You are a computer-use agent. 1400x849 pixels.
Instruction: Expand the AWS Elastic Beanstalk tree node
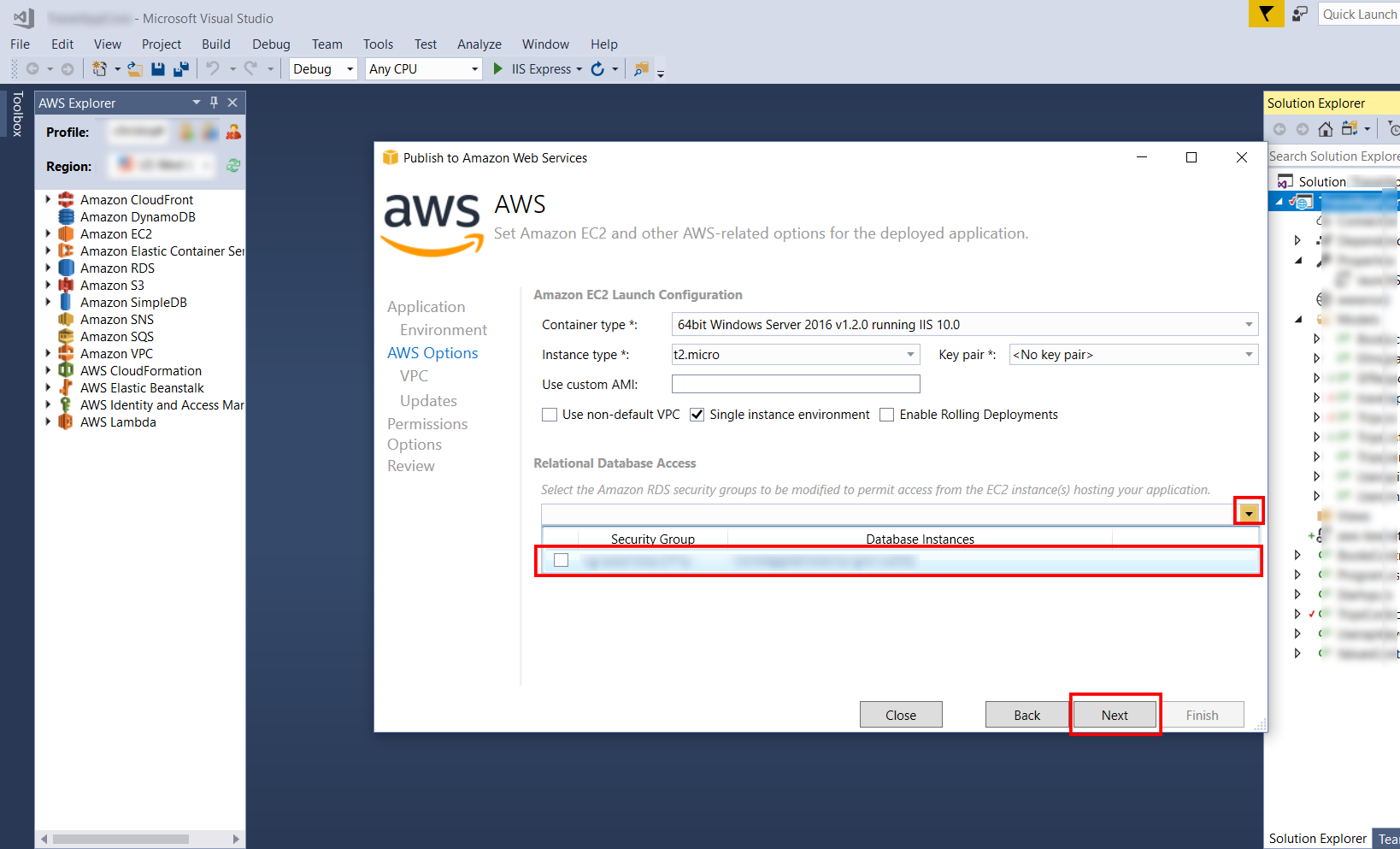[x=48, y=387]
